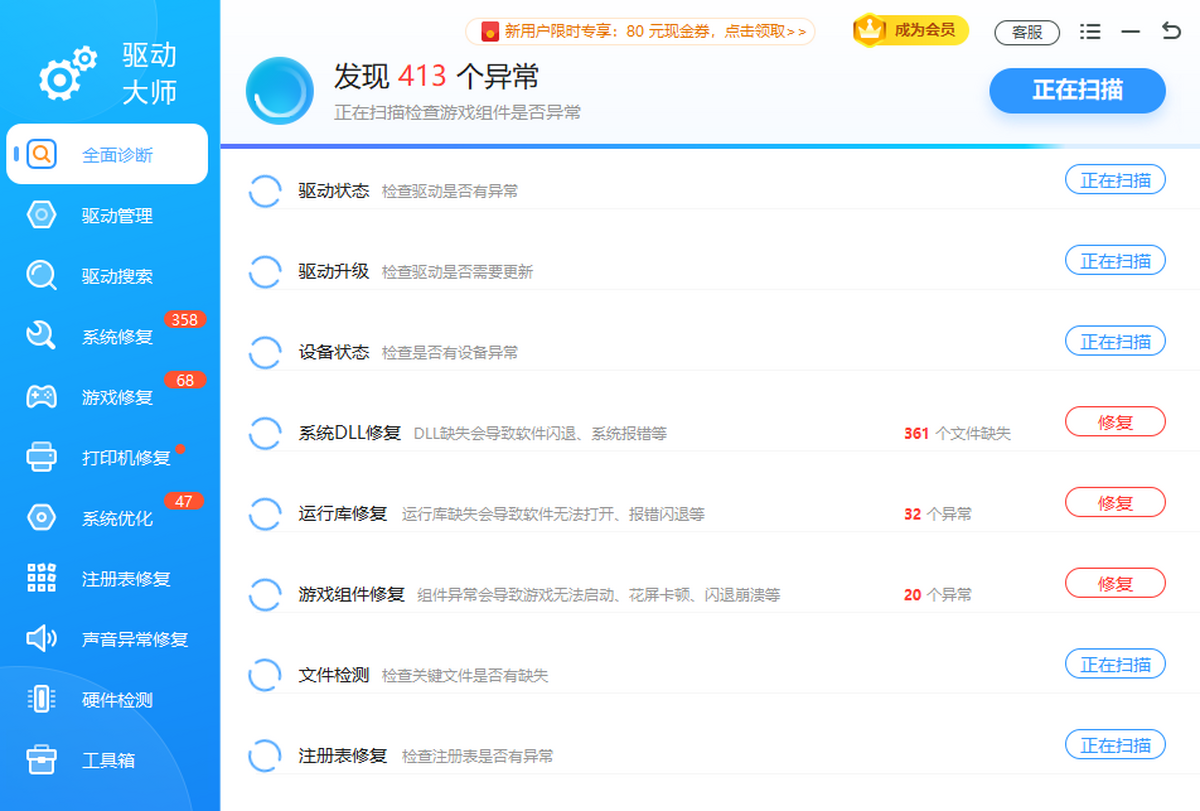Click 修复 button for 游戏组件修复
The image size is (1200, 811).
coord(1115,584)
